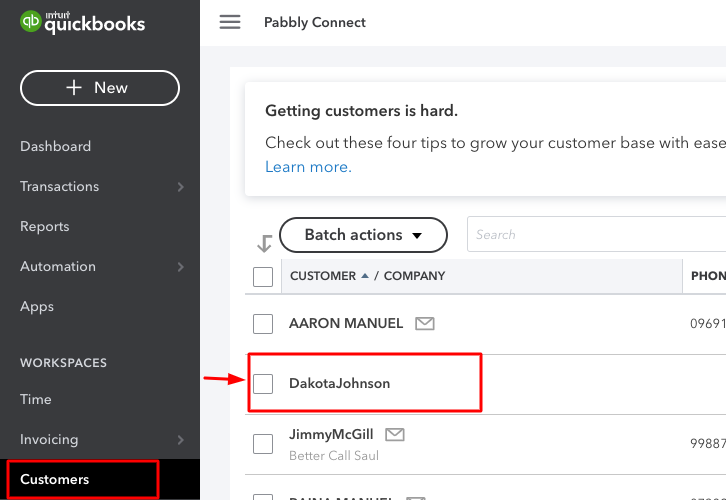Open the AARON MANUEL customer

(346, 323)
